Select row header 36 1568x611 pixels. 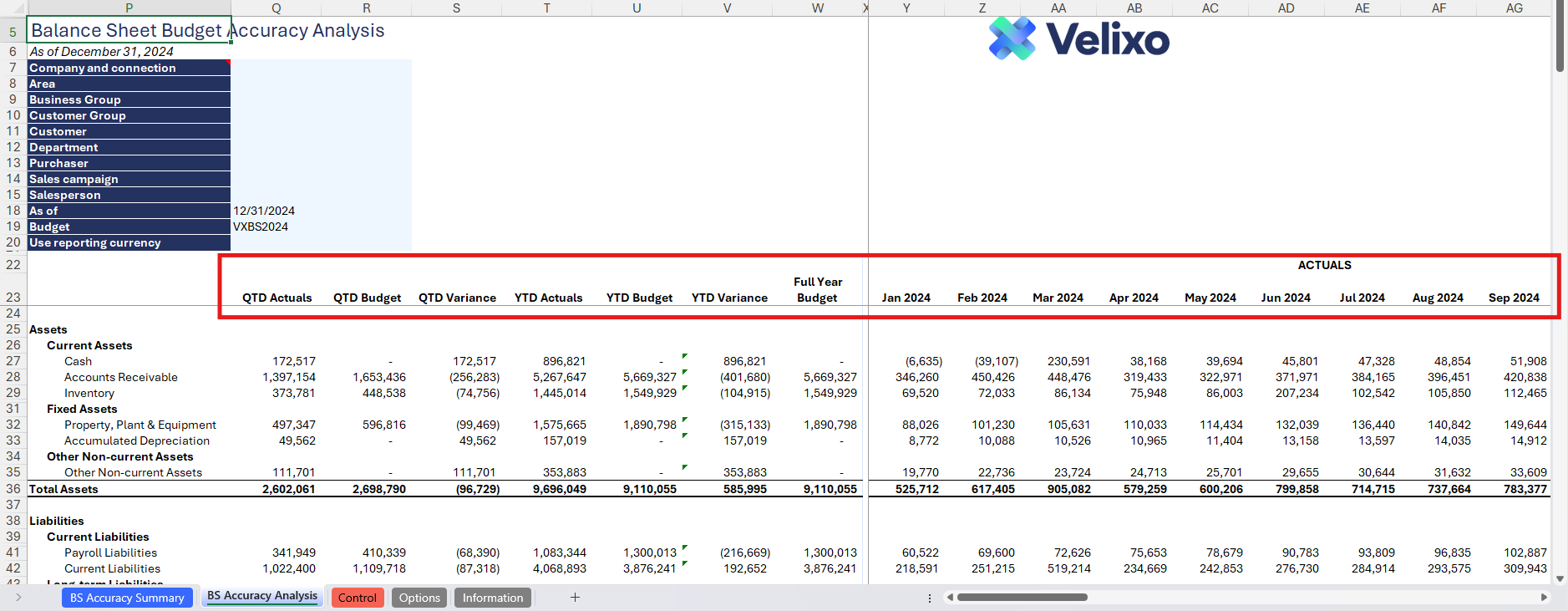tap(13, 489)
